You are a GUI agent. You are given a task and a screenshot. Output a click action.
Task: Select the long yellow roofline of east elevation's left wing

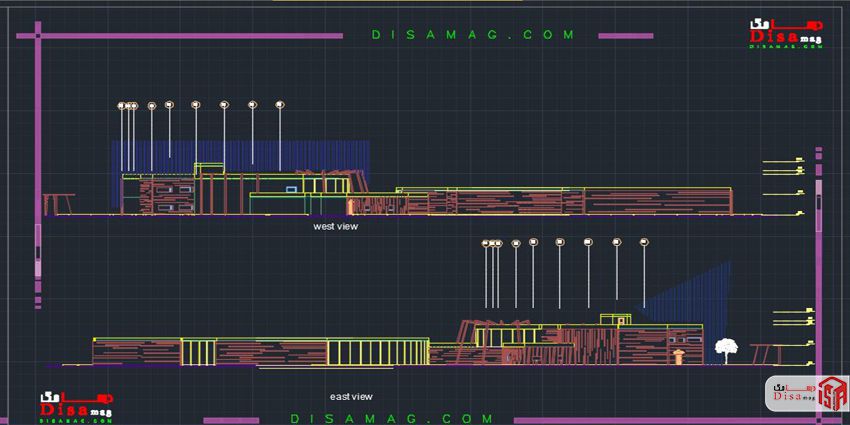(260, 337)
